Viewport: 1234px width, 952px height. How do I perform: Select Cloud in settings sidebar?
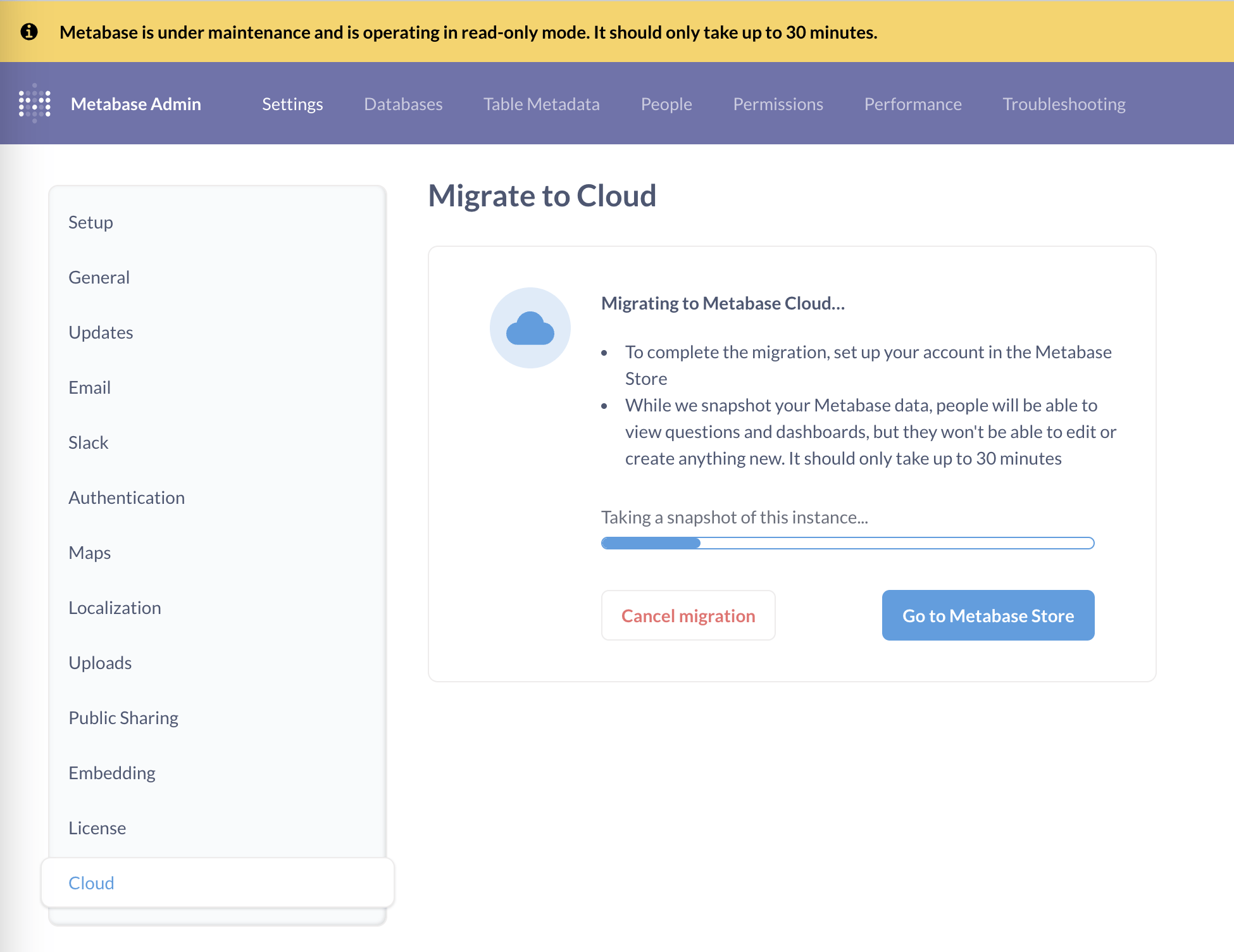(92, 883)
